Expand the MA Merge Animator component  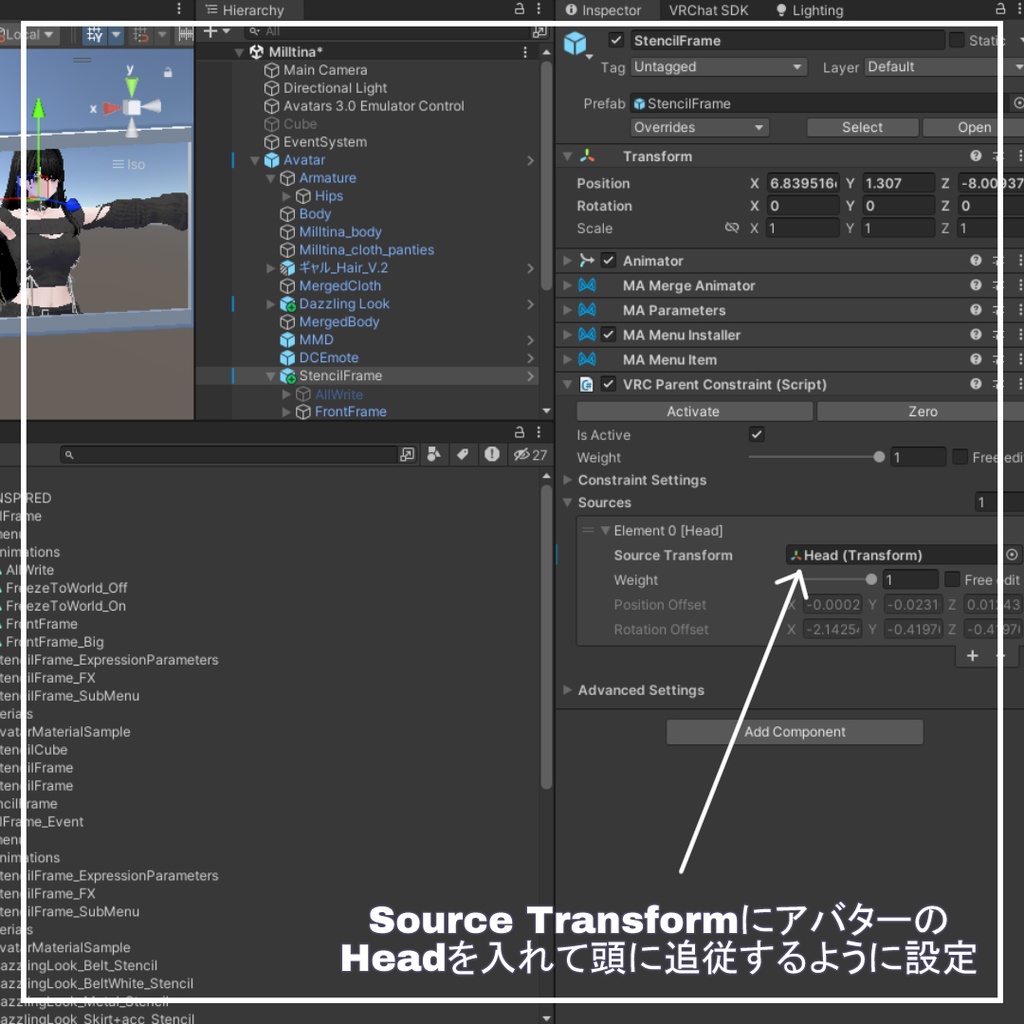(x=568, y=285)
